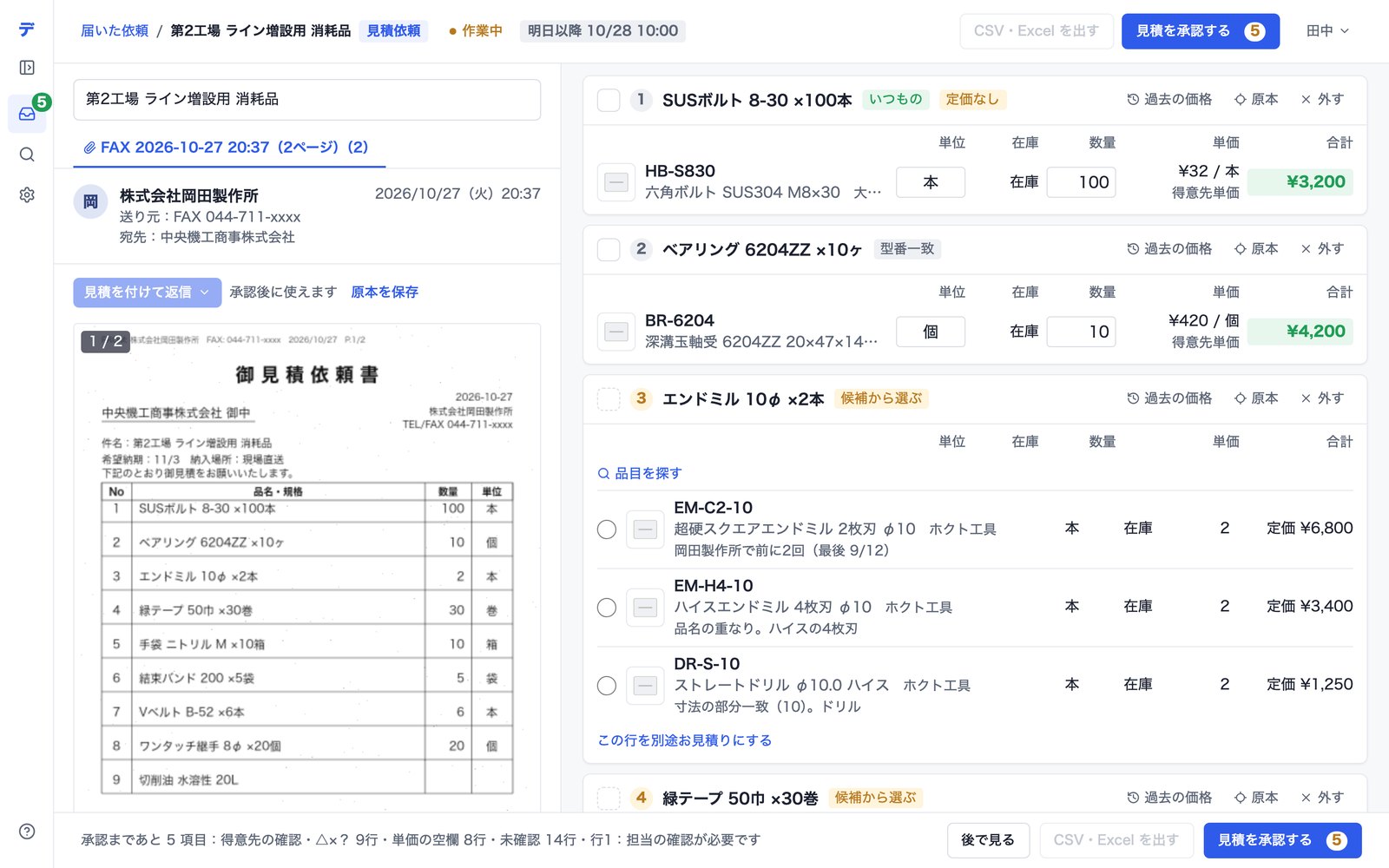Open the help question mark icon

pos(27,832)
